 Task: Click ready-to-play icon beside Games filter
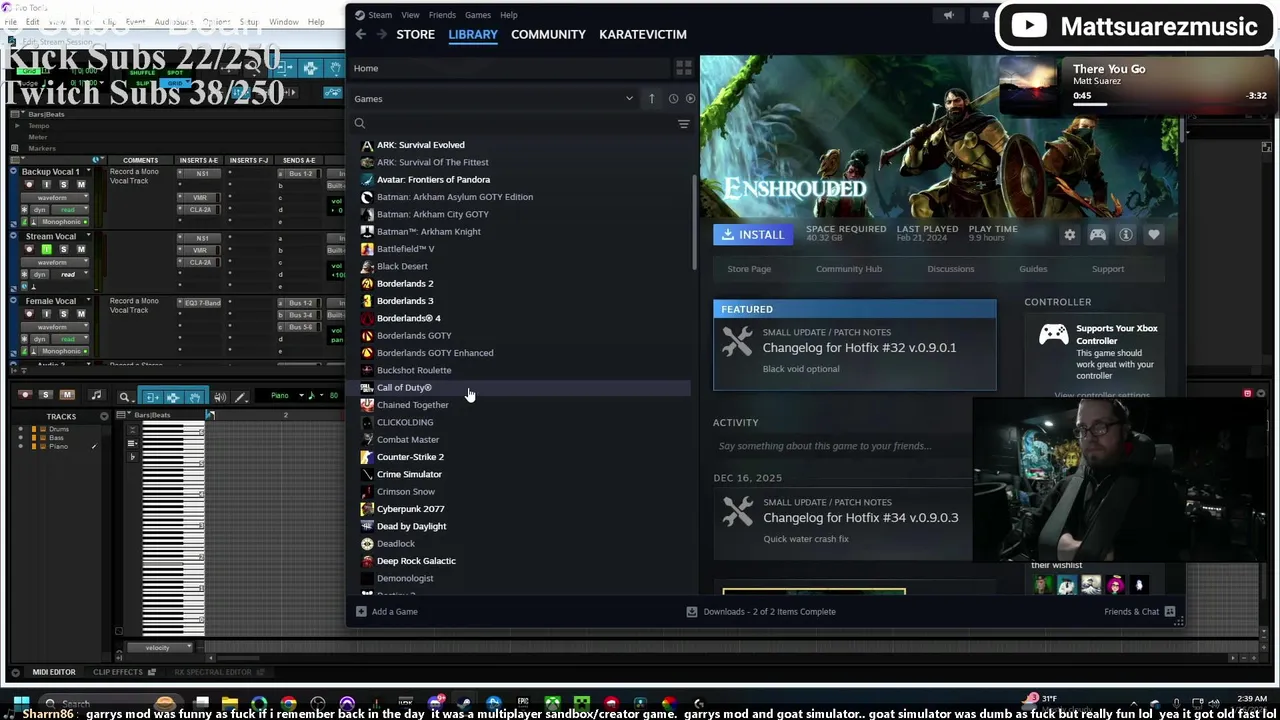click(x=690, y=98)
